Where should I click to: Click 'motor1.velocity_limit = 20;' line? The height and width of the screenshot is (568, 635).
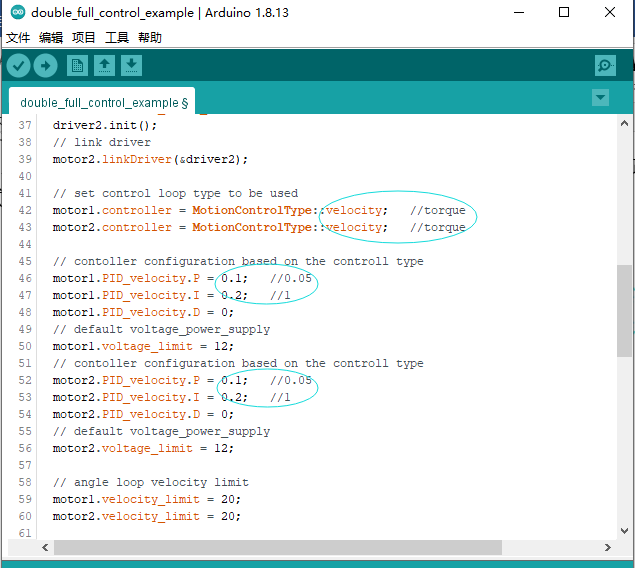click(147, 499)
